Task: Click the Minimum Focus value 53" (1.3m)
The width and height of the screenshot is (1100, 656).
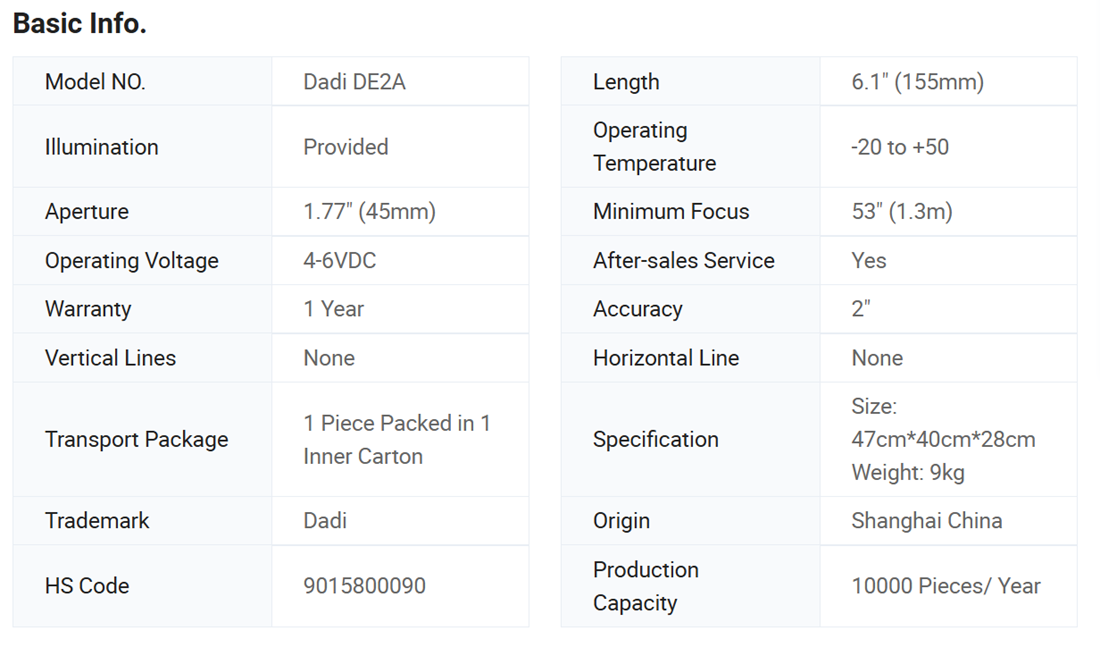Action: pyautogui.click(x=901, y=212)
